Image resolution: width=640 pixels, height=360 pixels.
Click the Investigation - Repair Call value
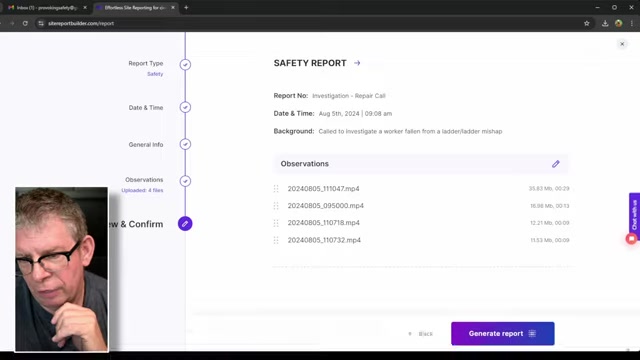point(349,96)
